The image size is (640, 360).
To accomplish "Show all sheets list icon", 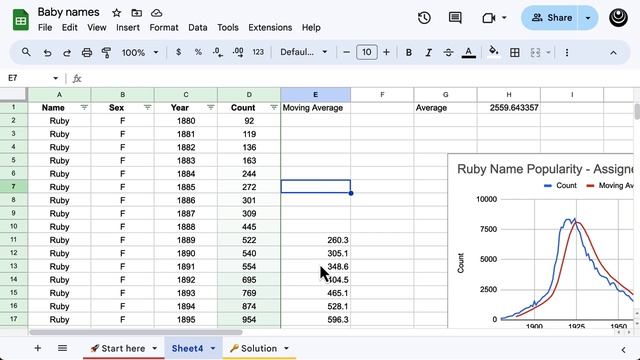I will (x=62, y=348).
